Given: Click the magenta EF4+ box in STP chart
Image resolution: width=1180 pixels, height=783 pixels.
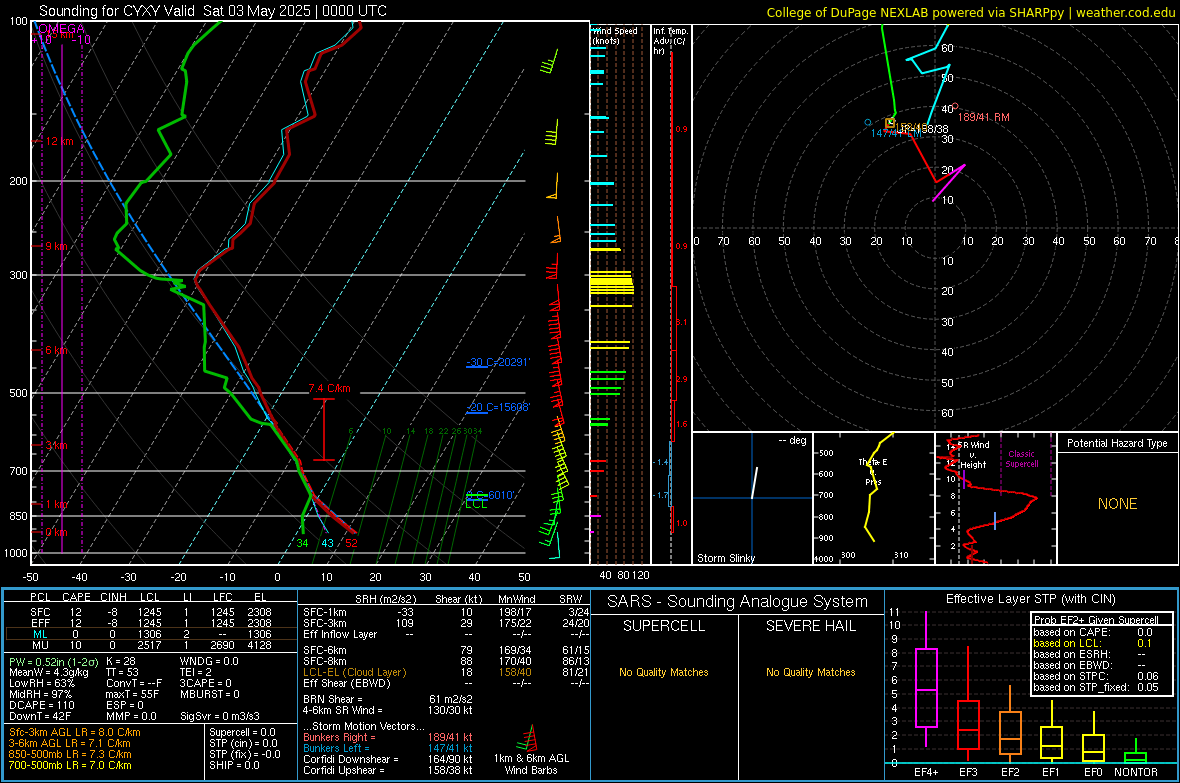Looking at the screenshot, I should pyautogui.click(x=926, y=687).
